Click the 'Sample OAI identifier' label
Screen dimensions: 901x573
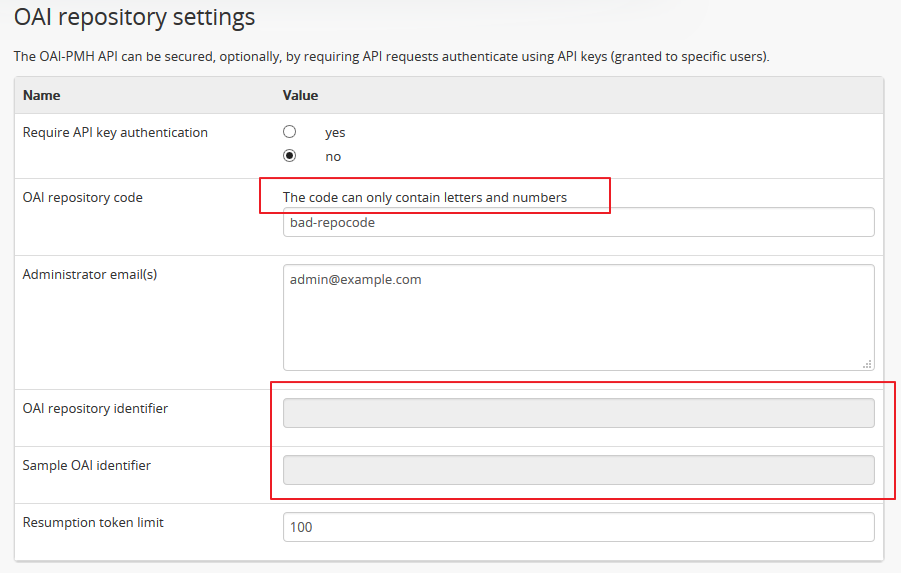pyautogui.click(x=87, y=465)
